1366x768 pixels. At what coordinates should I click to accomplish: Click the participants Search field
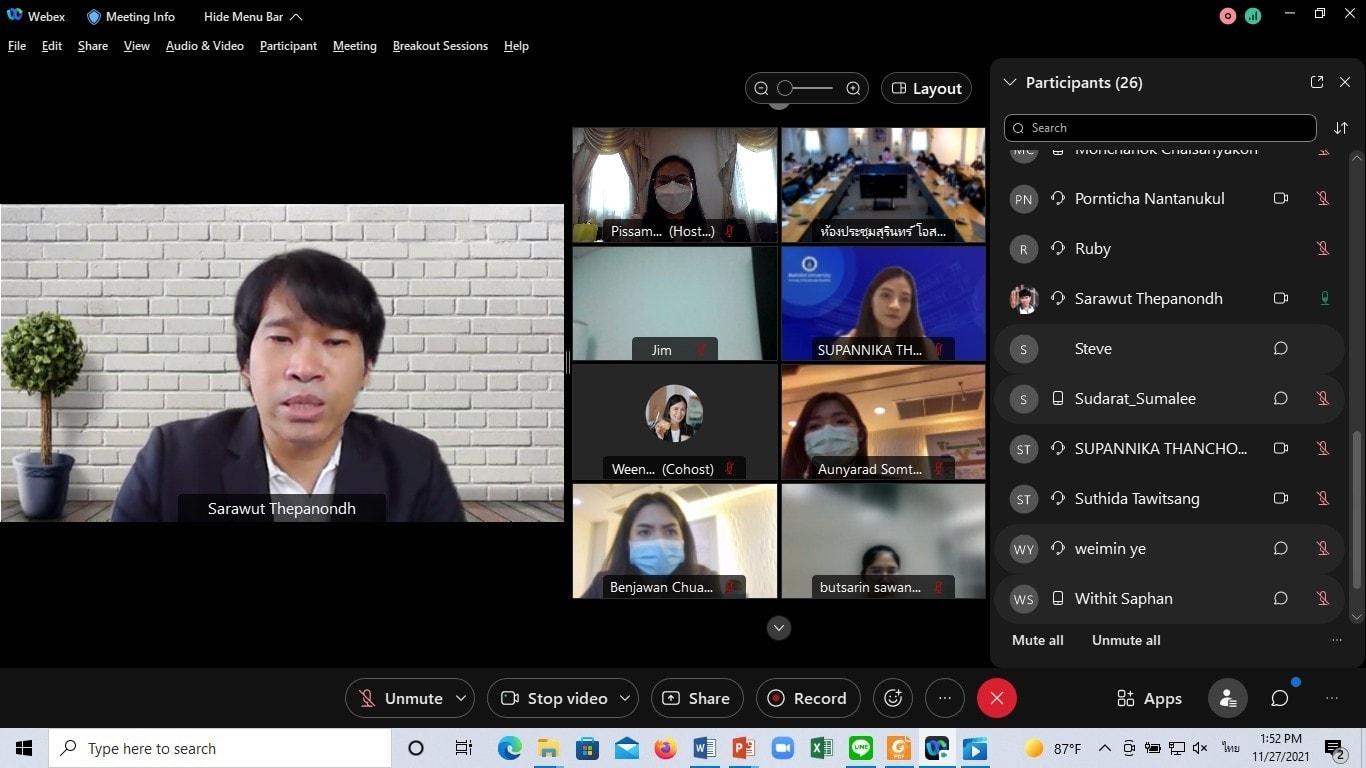click(x=1160, y=128)
